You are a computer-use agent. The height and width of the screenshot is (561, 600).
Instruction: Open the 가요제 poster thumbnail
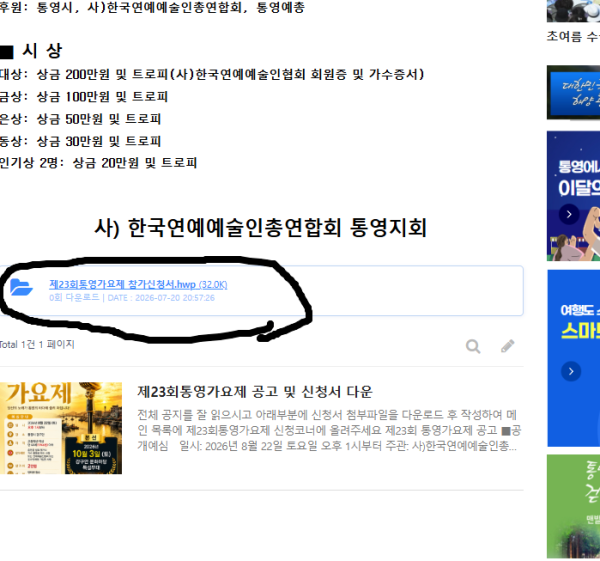click(x=61, y=428)
